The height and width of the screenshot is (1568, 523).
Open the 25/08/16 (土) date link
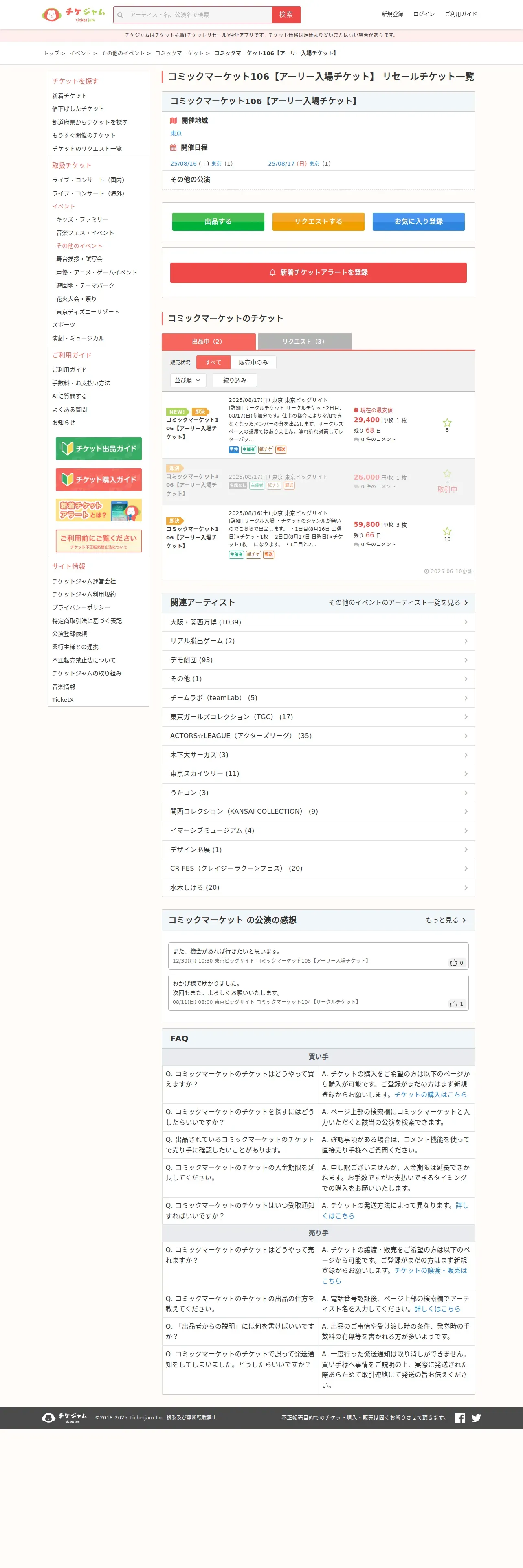click(x=201, y=164)
